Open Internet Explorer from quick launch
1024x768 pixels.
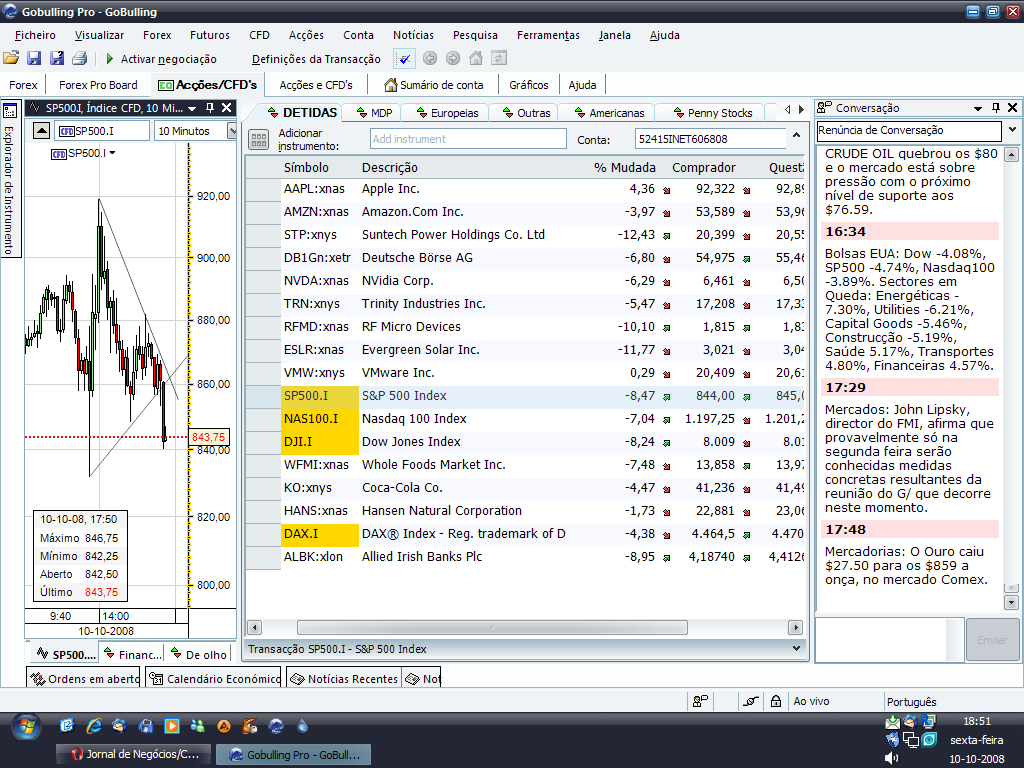[95, 725]
